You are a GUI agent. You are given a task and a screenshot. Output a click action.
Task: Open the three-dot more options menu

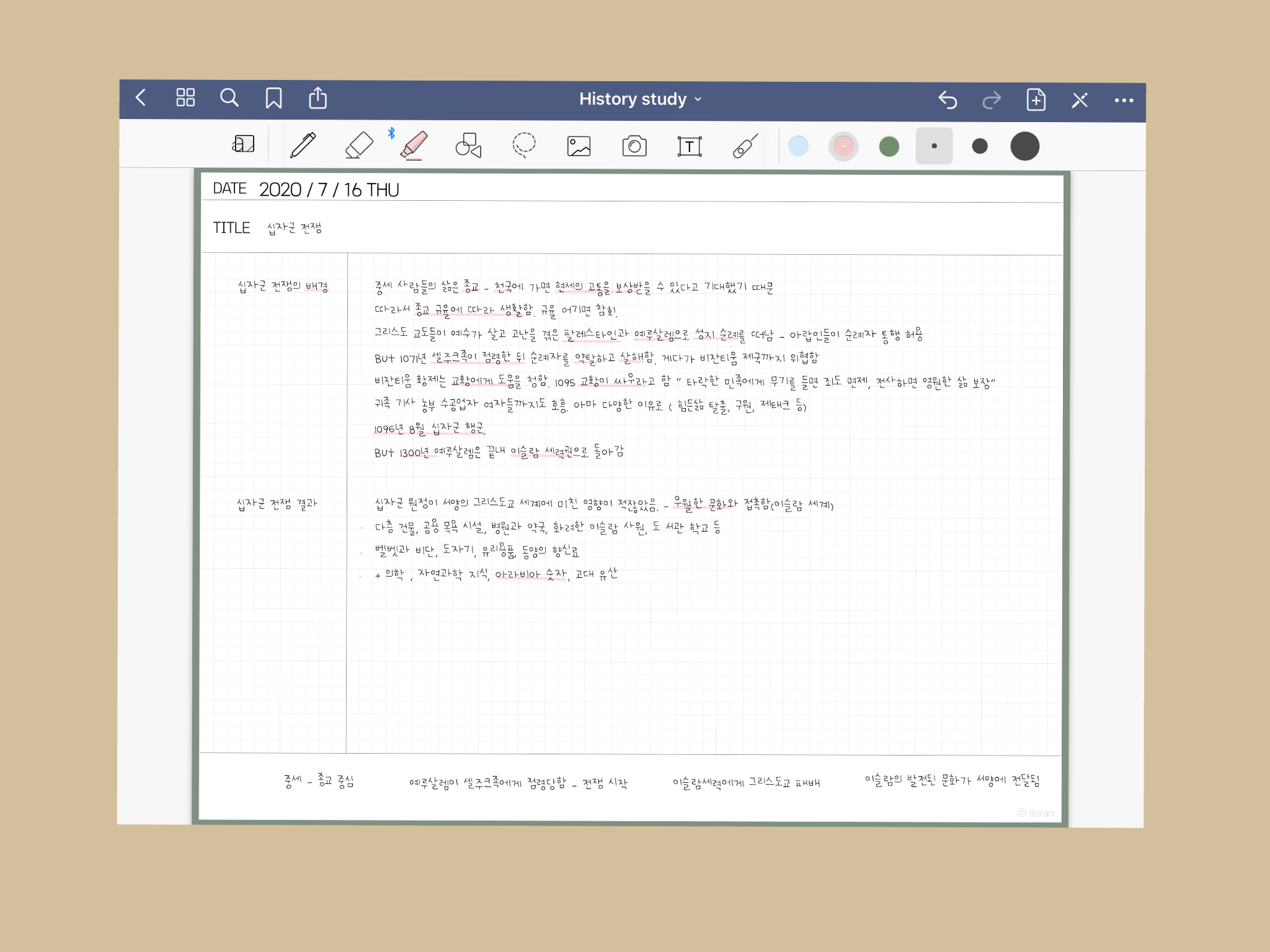[1124, 100]
